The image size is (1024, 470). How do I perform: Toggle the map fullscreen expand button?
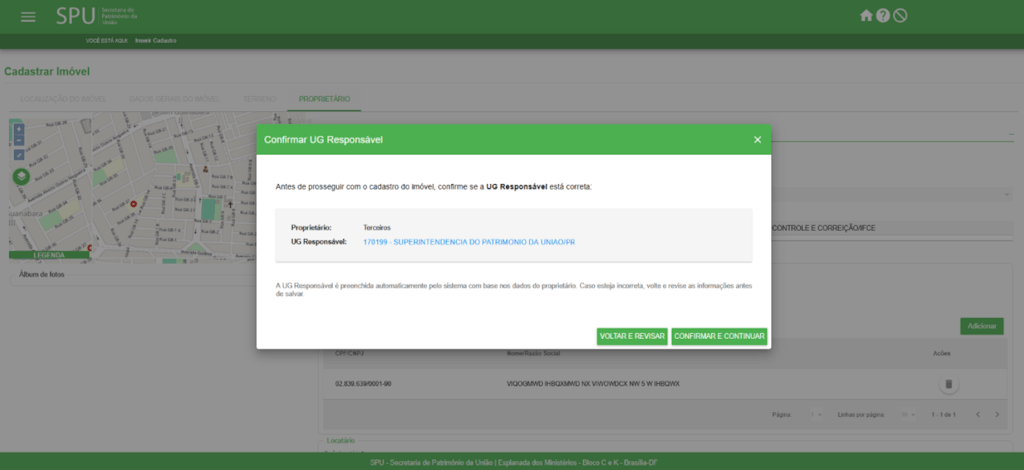pos(19,155)
